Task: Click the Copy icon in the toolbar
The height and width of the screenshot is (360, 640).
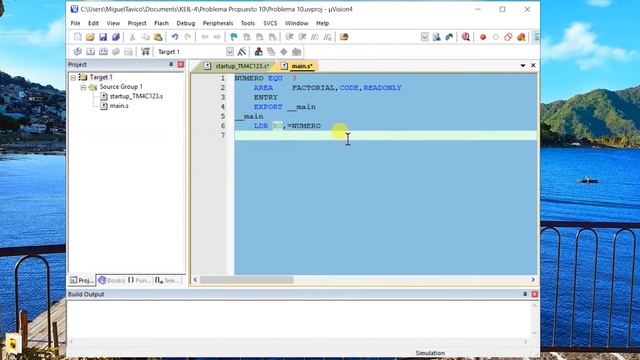Action: pos(145,37)
